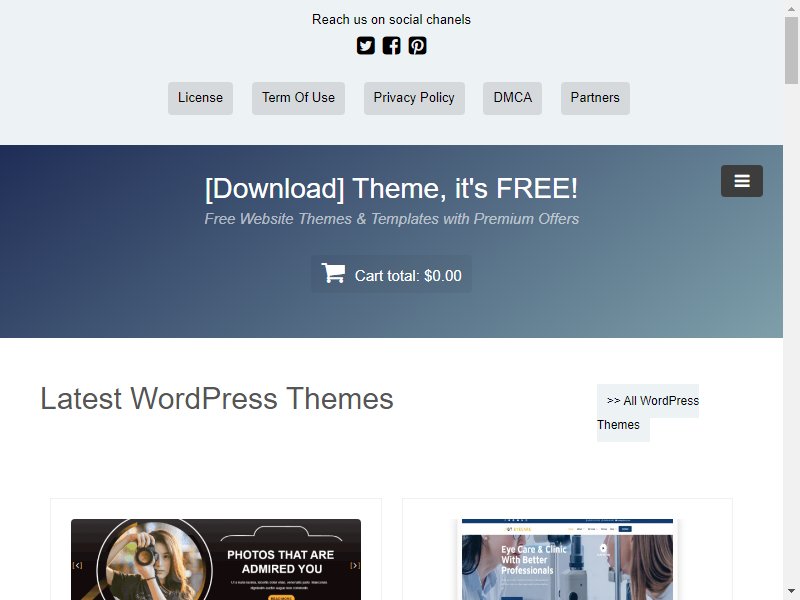This screenshot has height=600, width=800.
Task: Open the Pinterest social icon
Action: pos(417,45)
